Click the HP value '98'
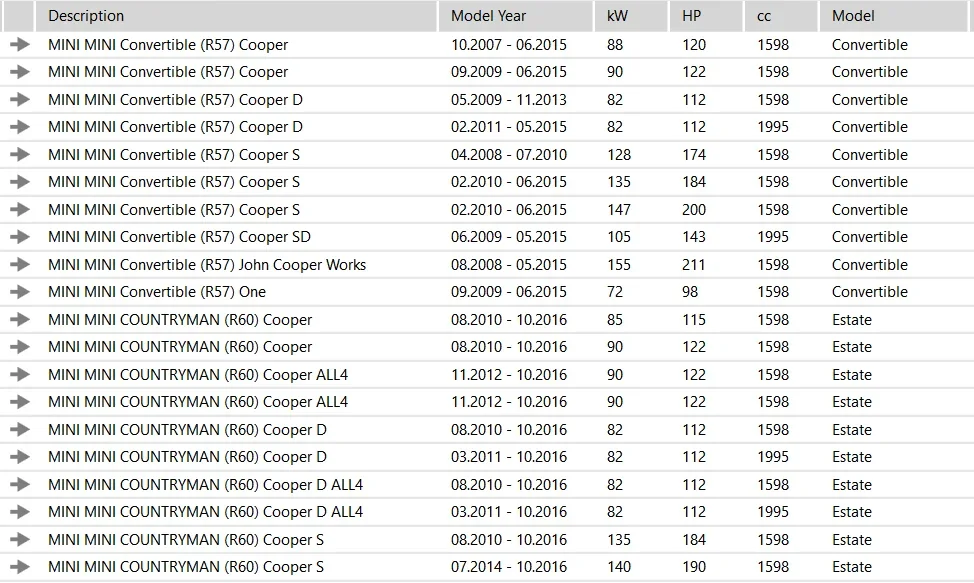 click(690, 292)
